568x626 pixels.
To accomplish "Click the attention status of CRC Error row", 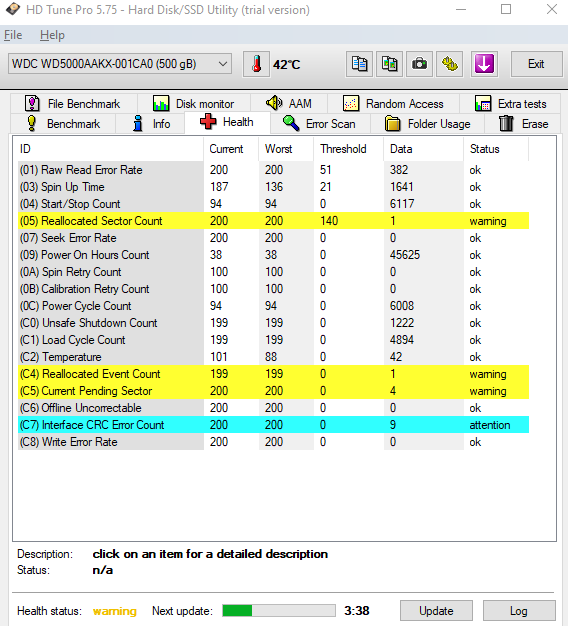I will click(490, 425).
